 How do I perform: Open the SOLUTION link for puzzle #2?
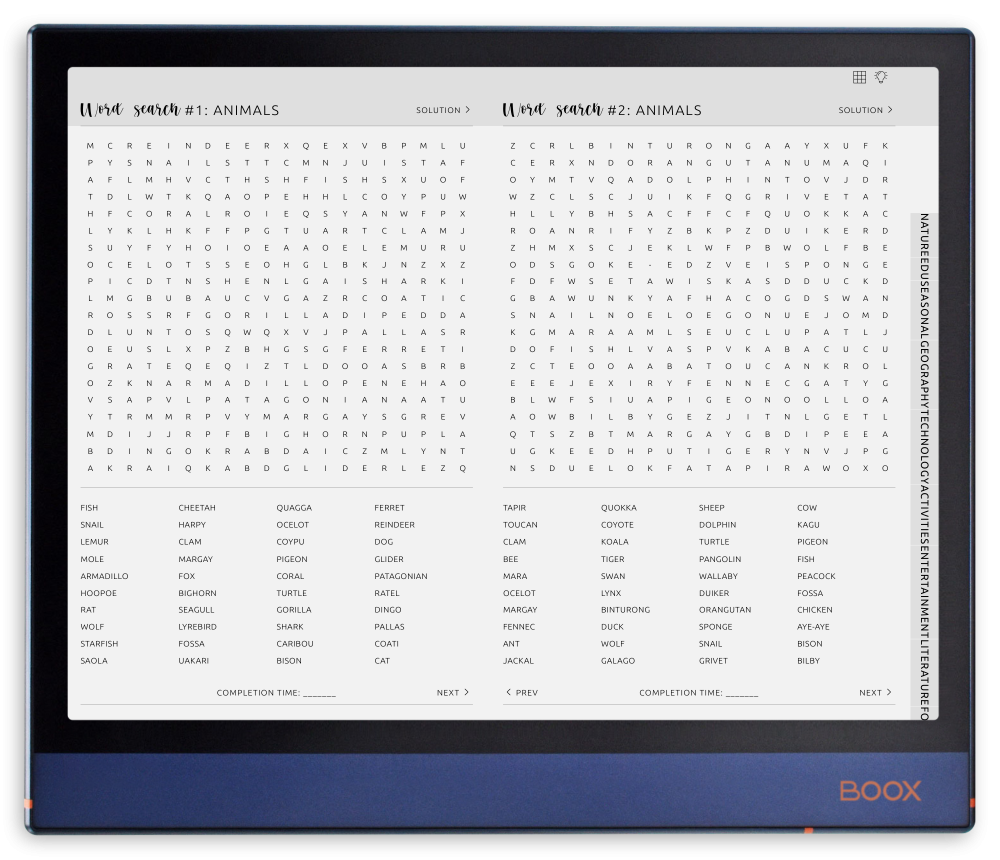(864, 110)
